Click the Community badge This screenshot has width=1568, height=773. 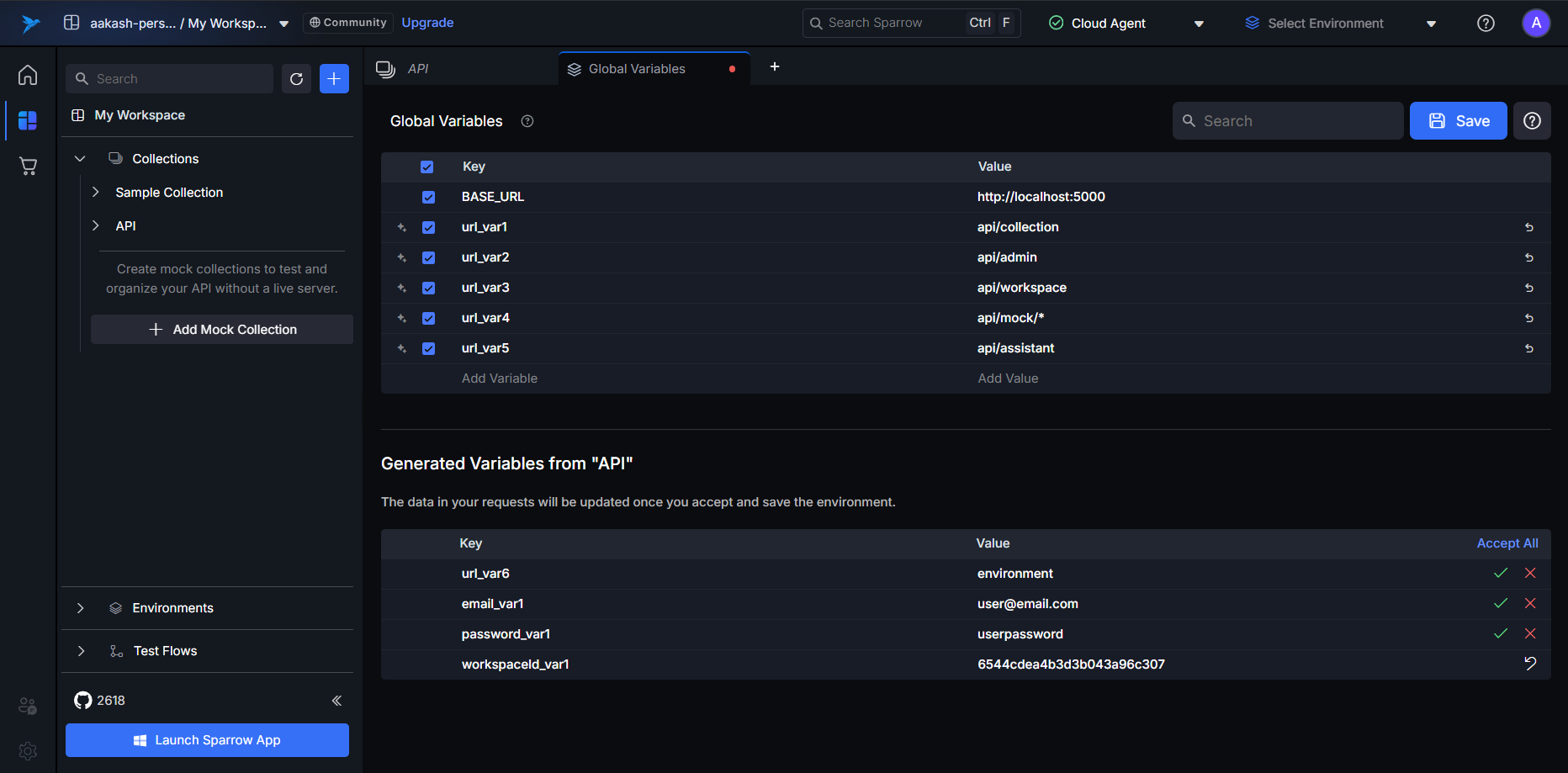(348, 23)
